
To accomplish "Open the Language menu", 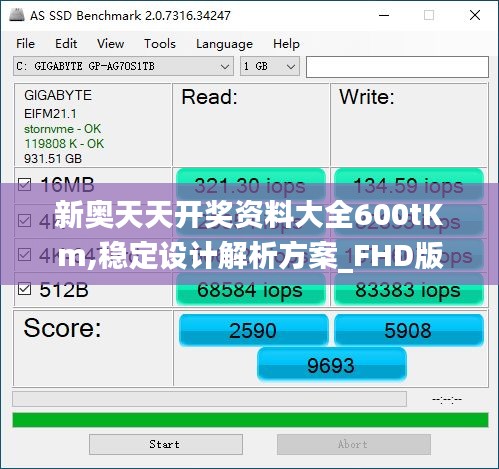I will click(x=224, y=44).
